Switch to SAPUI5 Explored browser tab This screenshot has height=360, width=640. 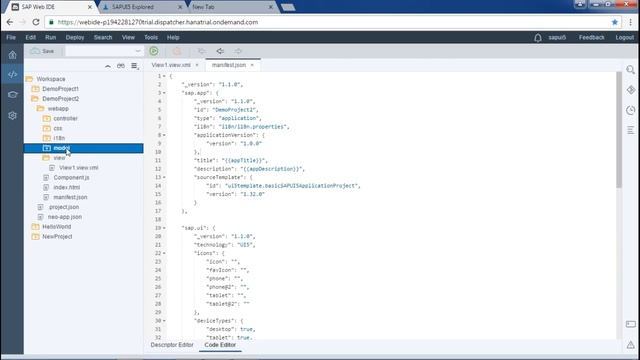tap(133, 7)
